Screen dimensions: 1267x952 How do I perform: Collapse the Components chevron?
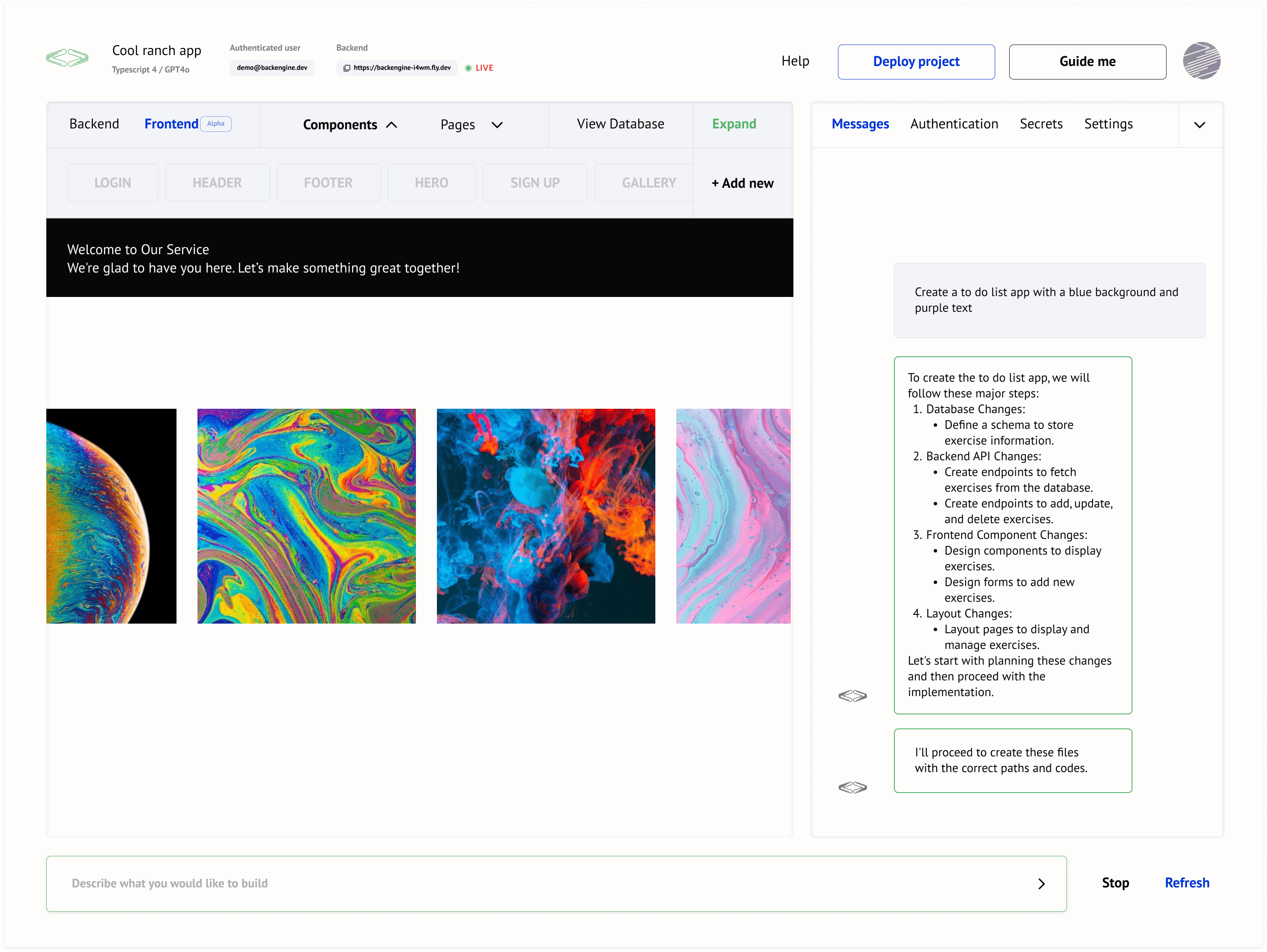click(x=392, y=125)
